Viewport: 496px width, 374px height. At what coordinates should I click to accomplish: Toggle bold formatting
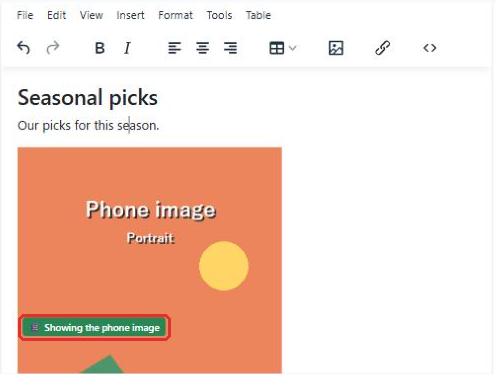pos(100,48)
